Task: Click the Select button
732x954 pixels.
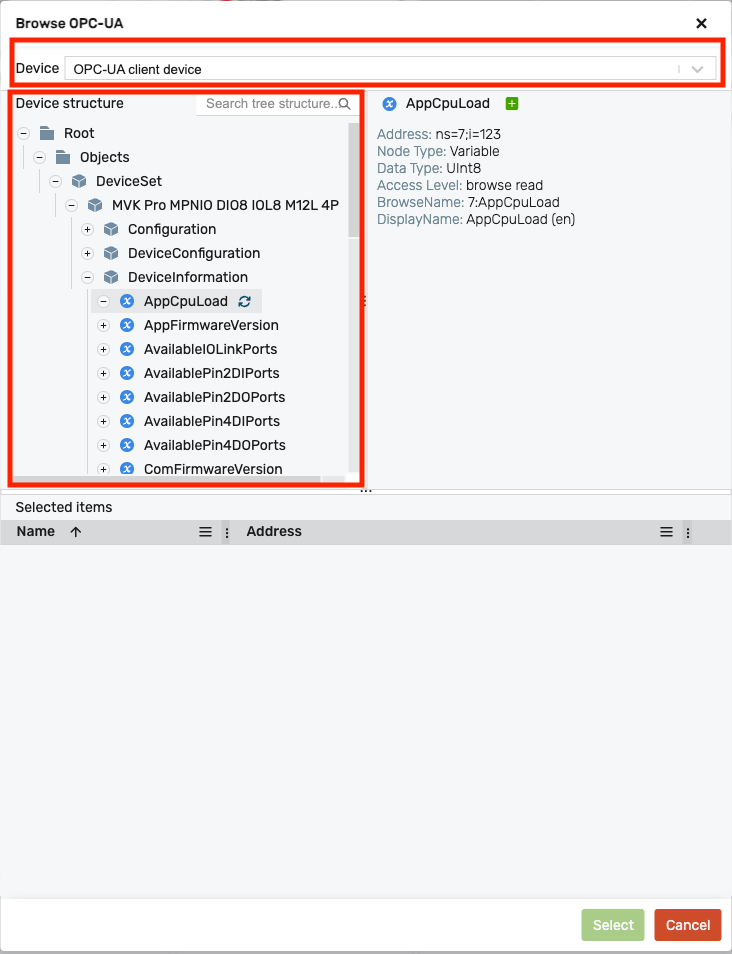Action: pyautogui.click(x=613, y=925)
